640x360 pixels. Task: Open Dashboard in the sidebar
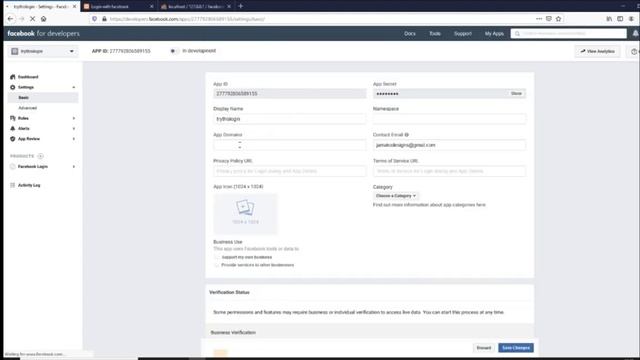(28, 77)
